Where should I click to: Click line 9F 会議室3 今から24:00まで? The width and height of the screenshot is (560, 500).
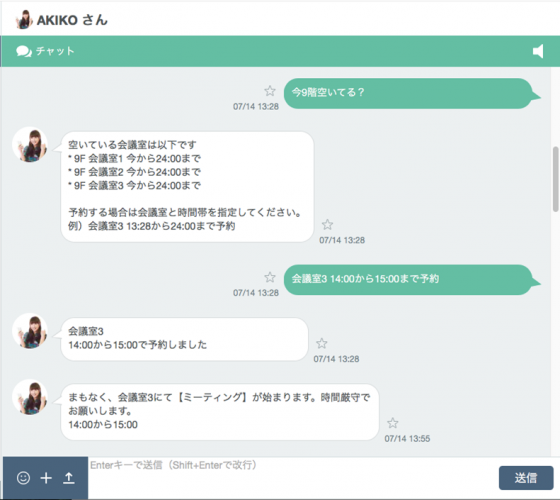pos(134,185)
